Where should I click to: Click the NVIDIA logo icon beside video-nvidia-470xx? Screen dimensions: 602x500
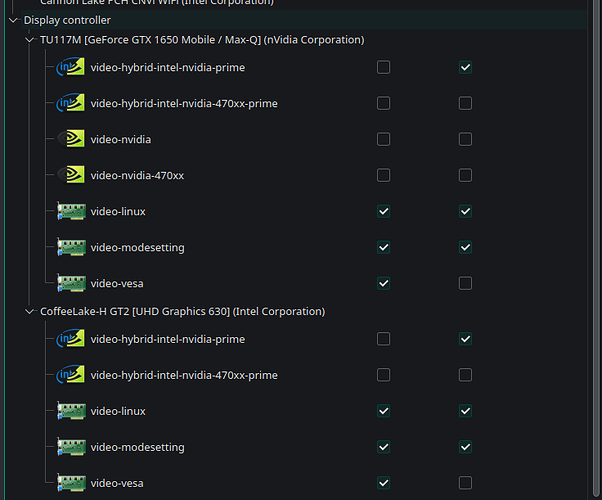(71, 175)
